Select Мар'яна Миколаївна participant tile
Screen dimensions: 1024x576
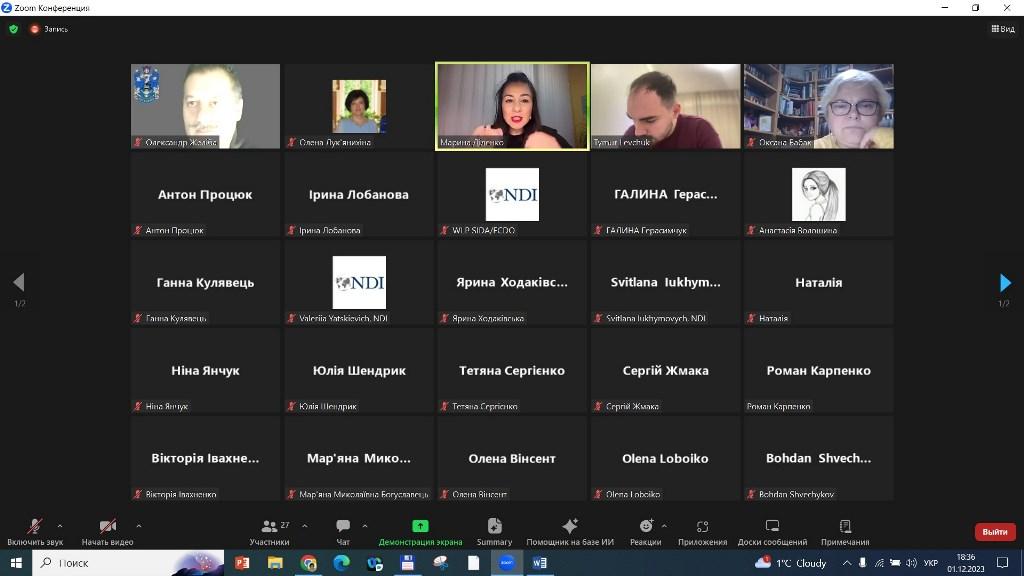coord(359,458)
